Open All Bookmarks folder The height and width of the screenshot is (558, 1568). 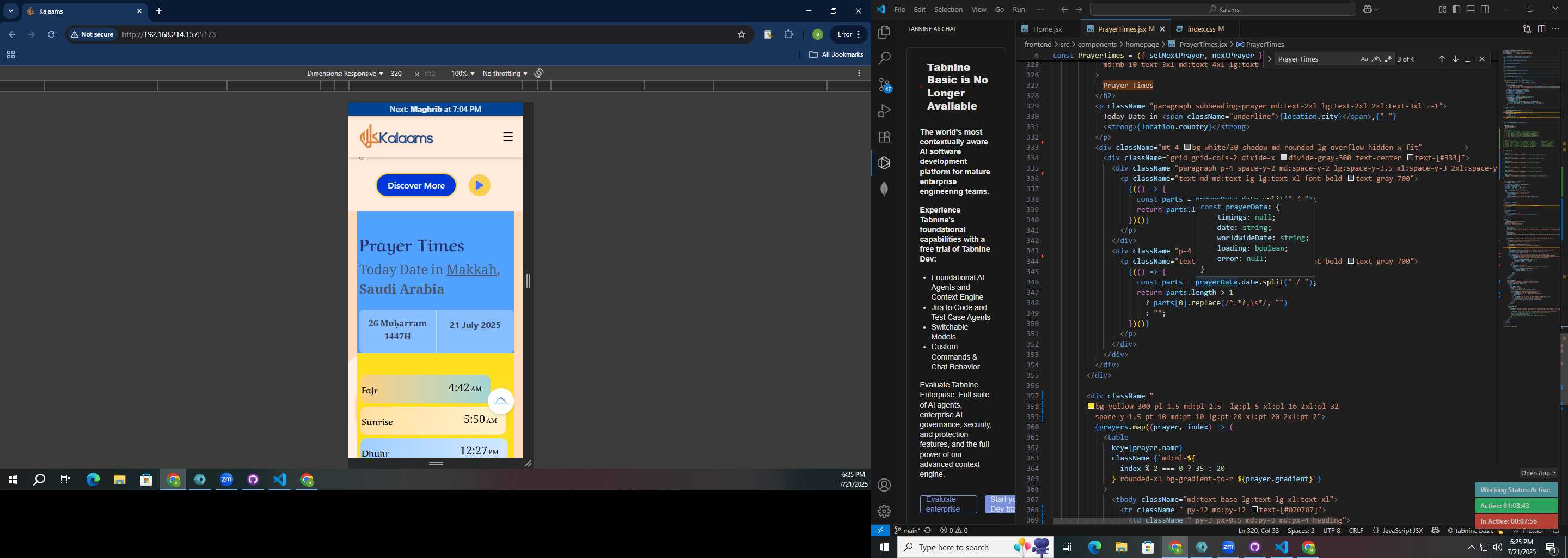point(836,55)
